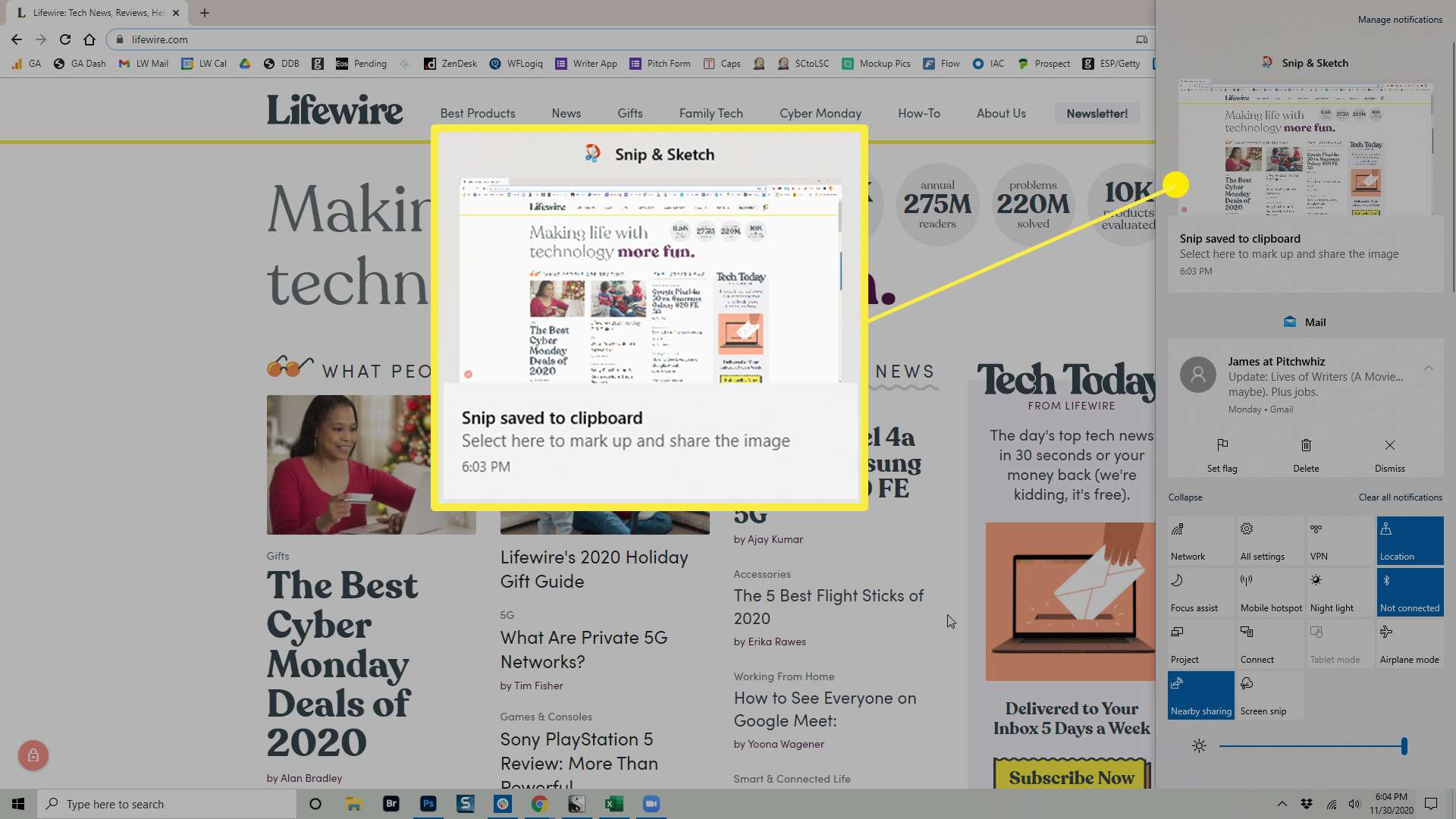Click the Nearby sharing quick setting icon

click(x=1200, y=694)
